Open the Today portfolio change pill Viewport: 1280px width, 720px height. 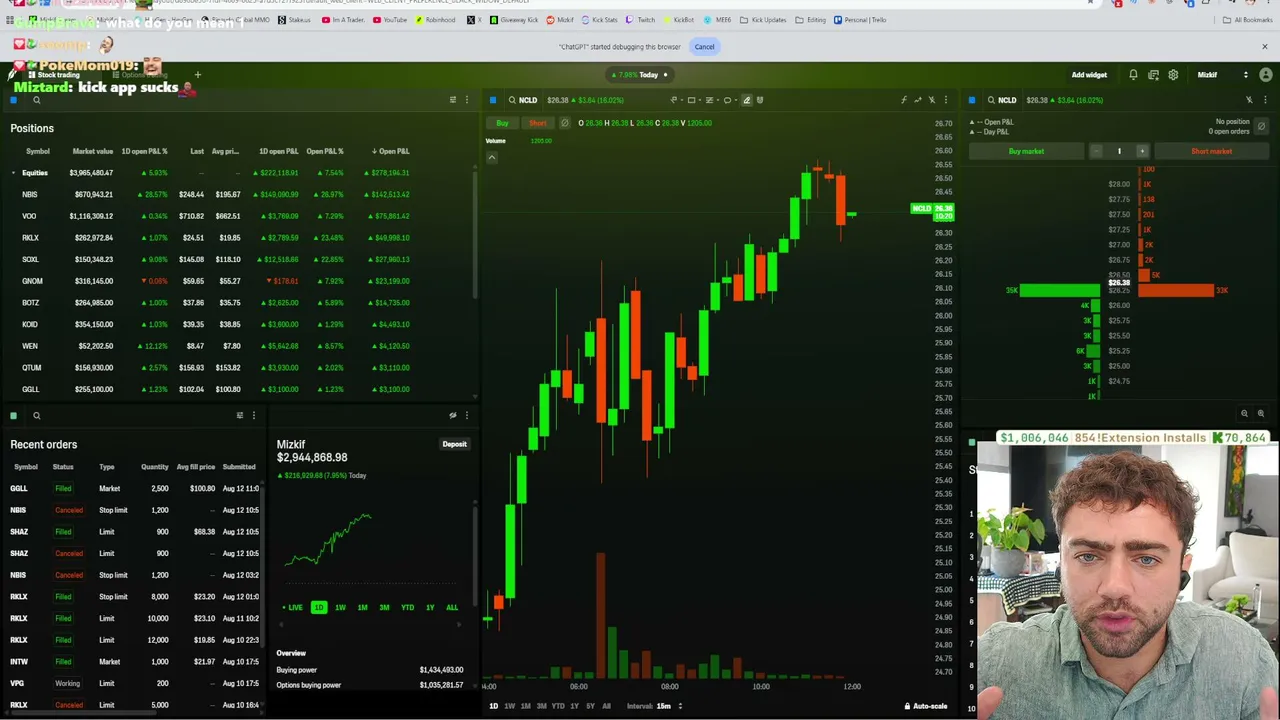[639, 75]
